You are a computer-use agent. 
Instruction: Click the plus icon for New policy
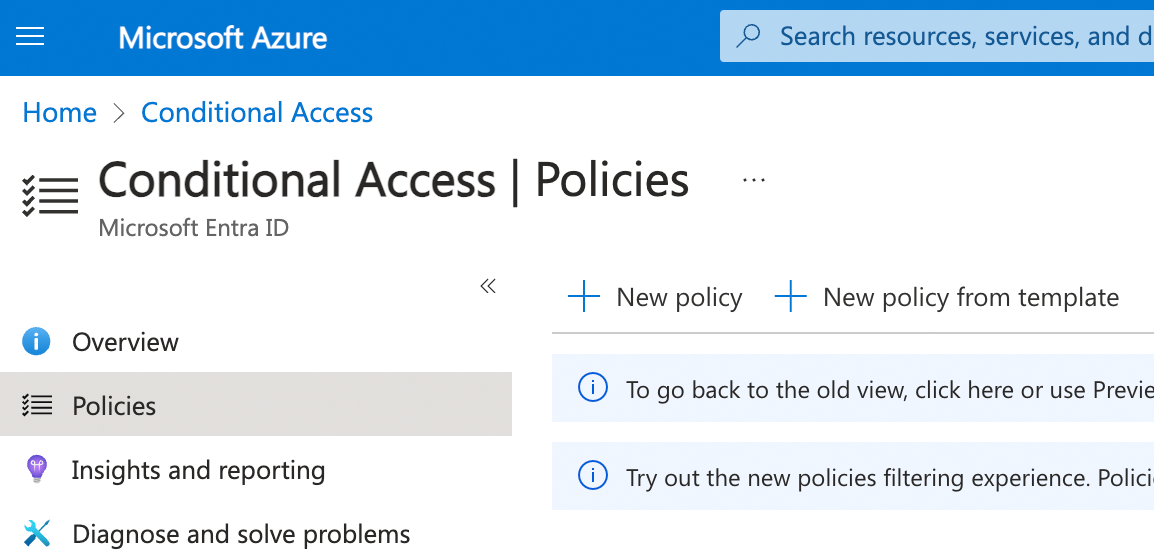[584, 296]
